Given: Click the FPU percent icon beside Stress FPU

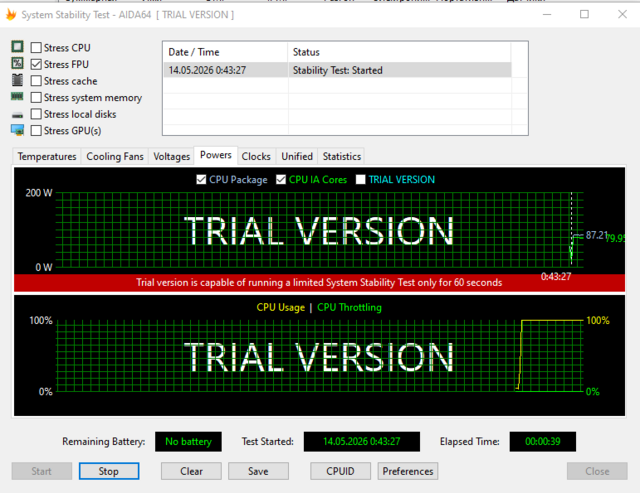Looking at the screenshot, I should (17, 63).
